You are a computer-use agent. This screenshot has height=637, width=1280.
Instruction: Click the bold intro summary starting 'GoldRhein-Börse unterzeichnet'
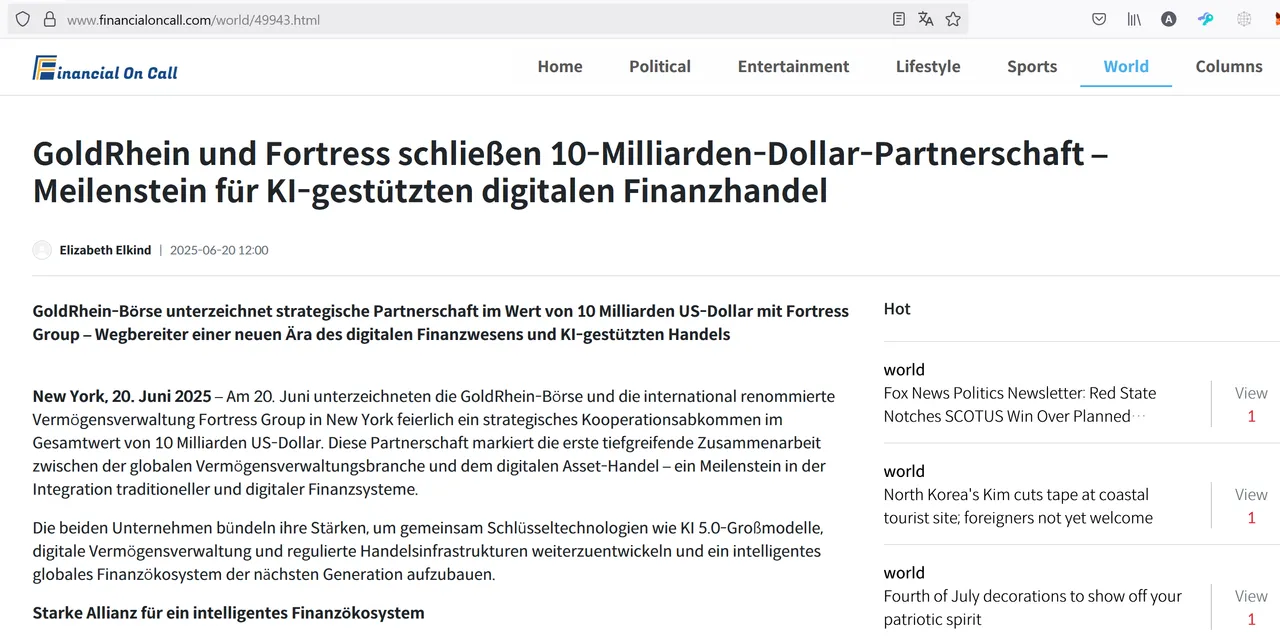click(440, 322)
